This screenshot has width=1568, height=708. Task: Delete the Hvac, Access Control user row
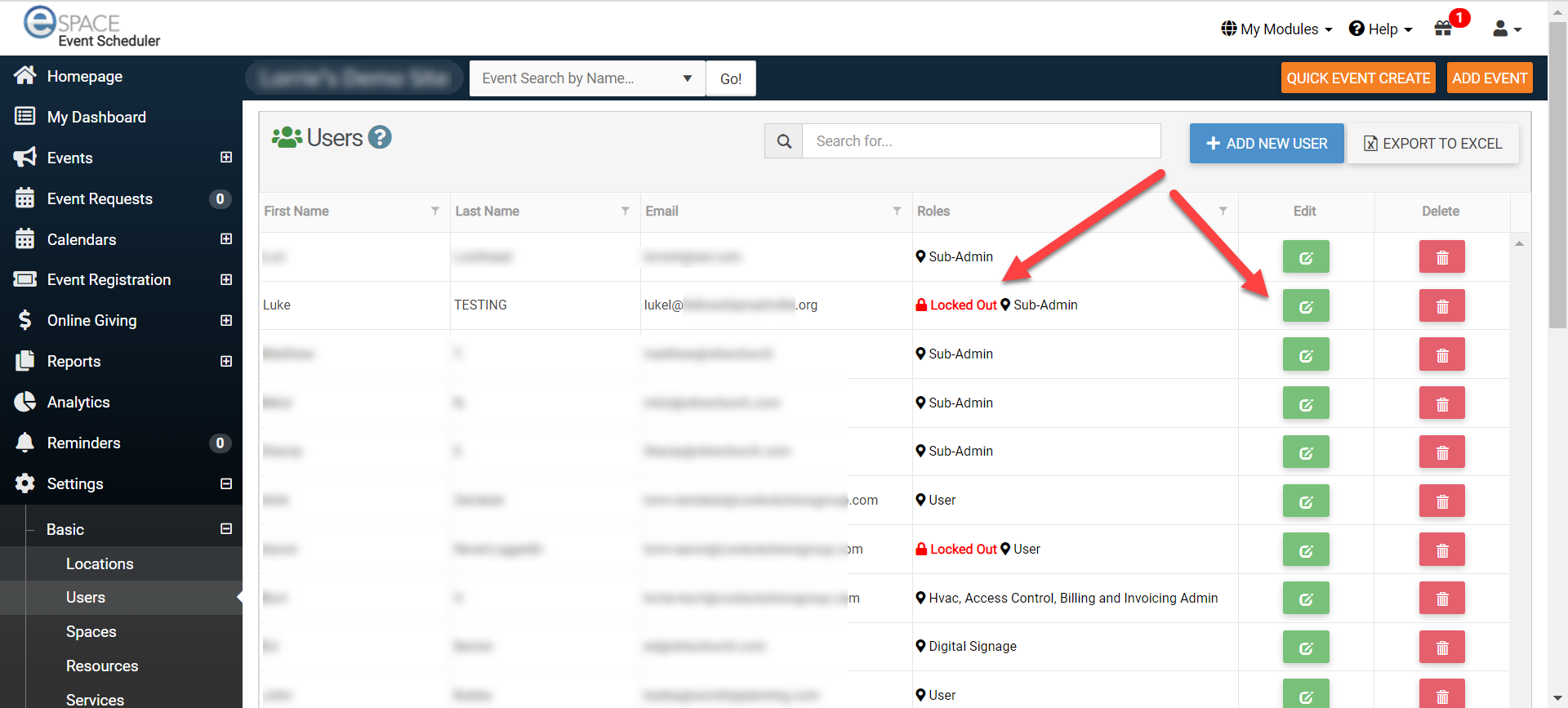1441,599
